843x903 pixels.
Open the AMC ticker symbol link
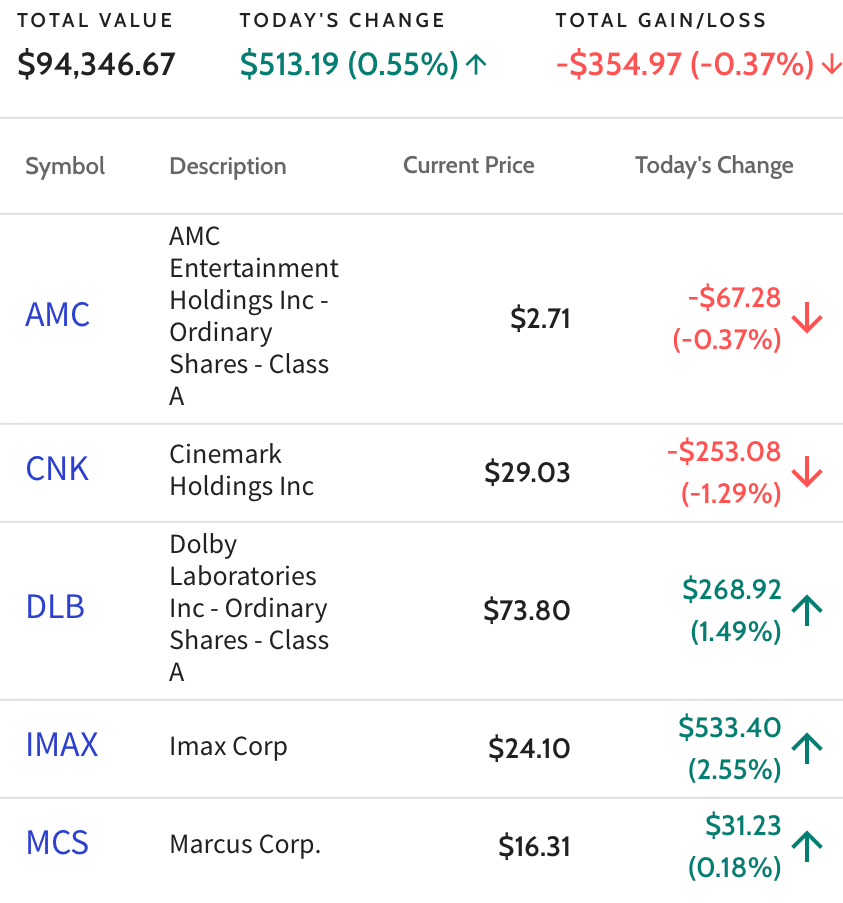pos(58,314)
